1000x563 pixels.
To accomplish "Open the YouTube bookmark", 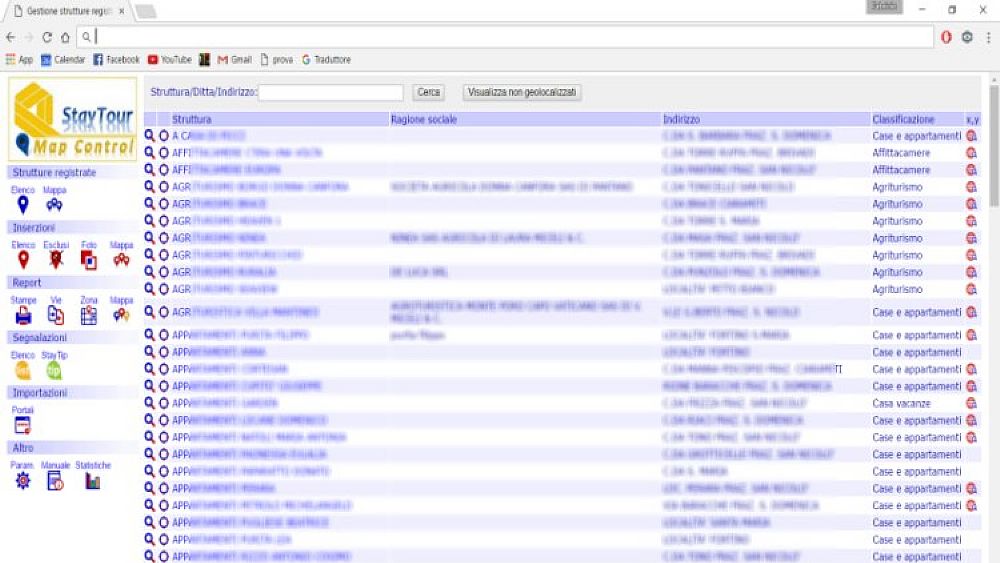I will (169, 60).
